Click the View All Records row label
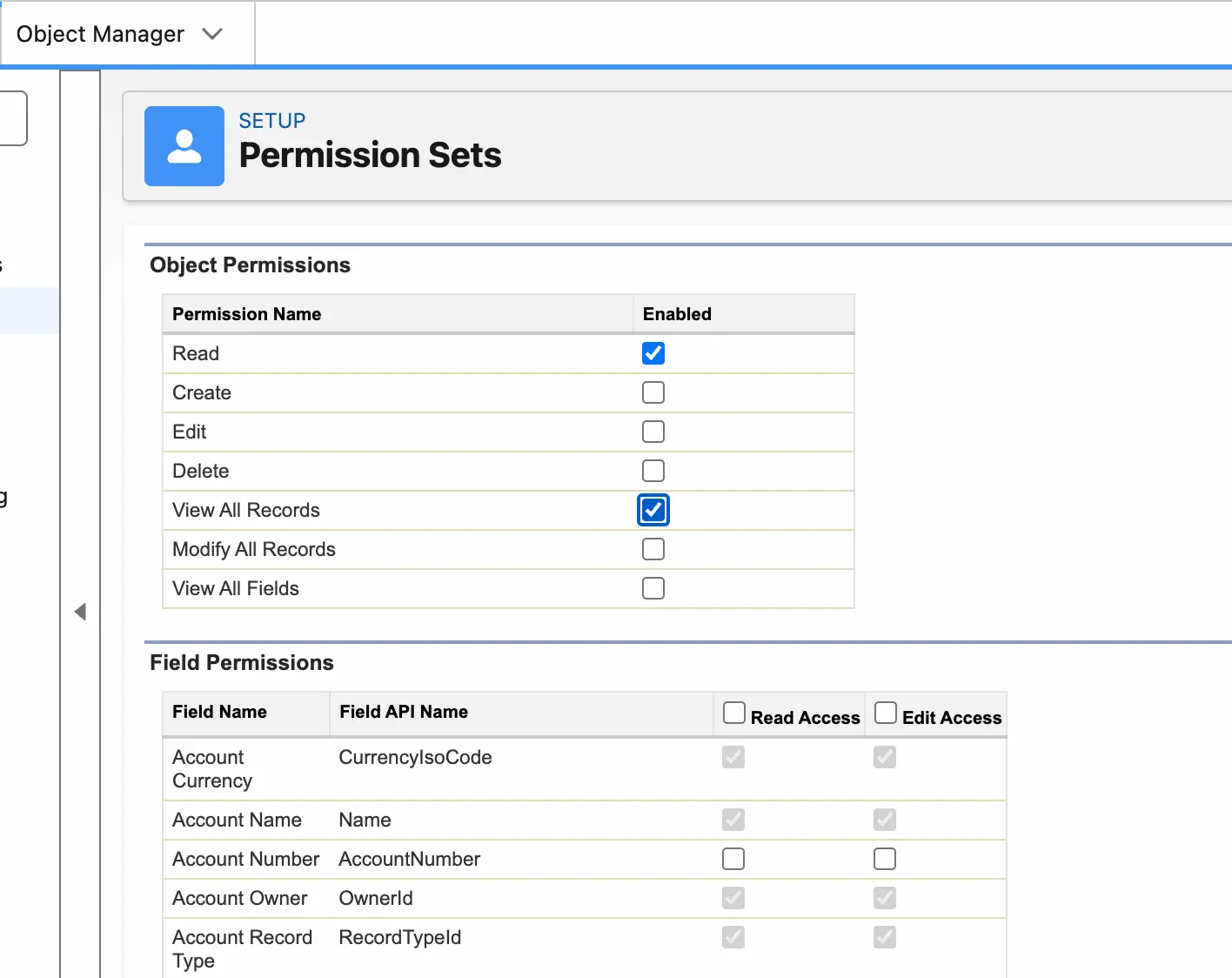 tap(246, 510)
